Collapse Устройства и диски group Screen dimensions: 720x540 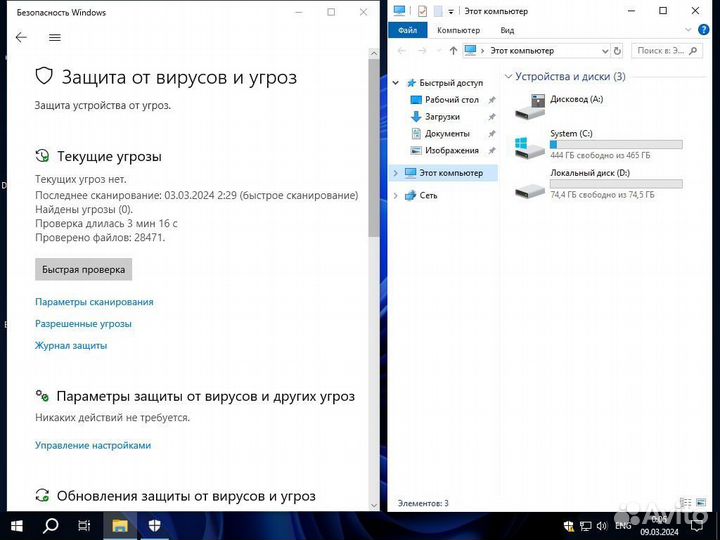[x=508, y=76]
